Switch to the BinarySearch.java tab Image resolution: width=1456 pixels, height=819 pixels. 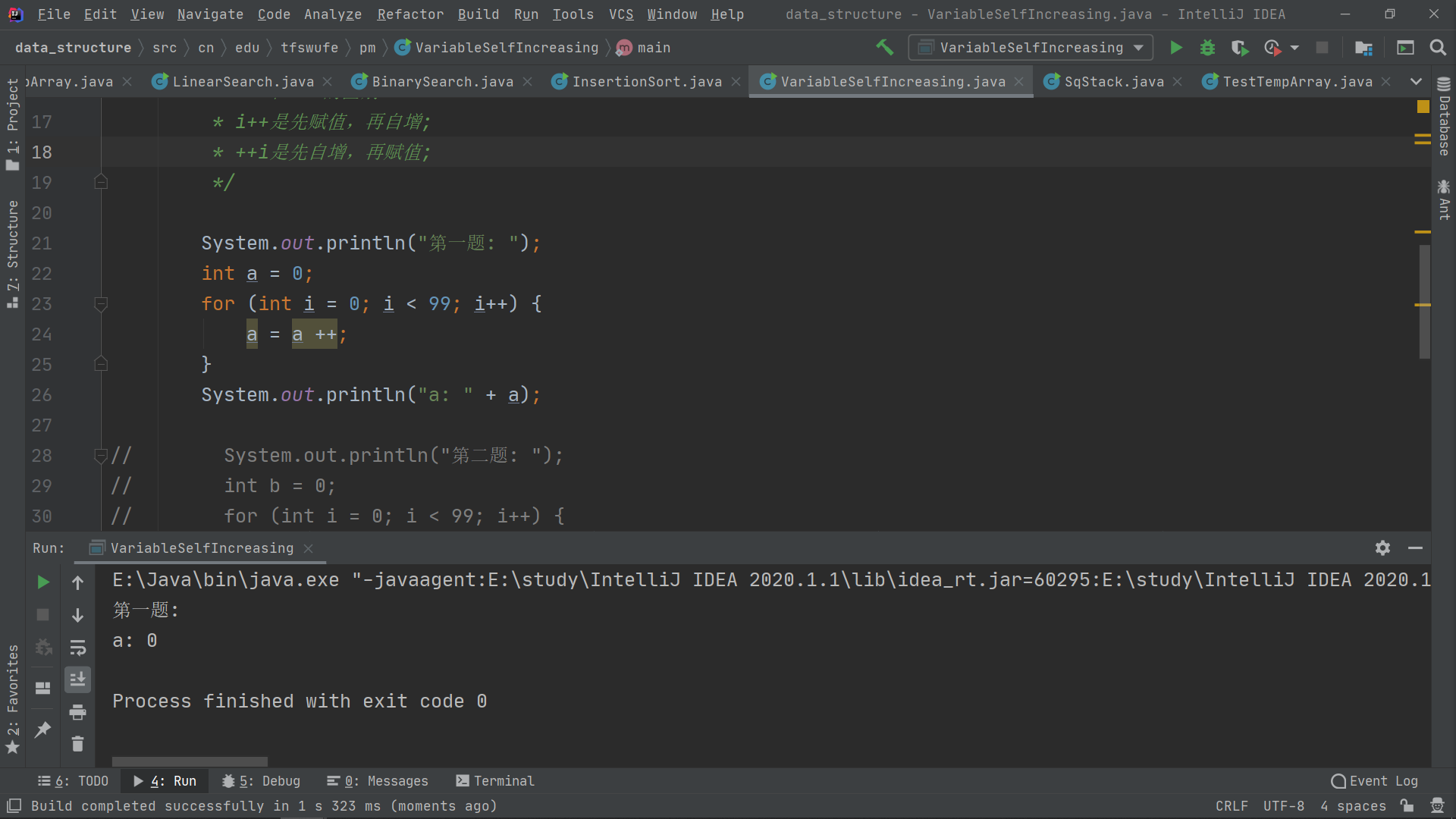tap(442, 82)
